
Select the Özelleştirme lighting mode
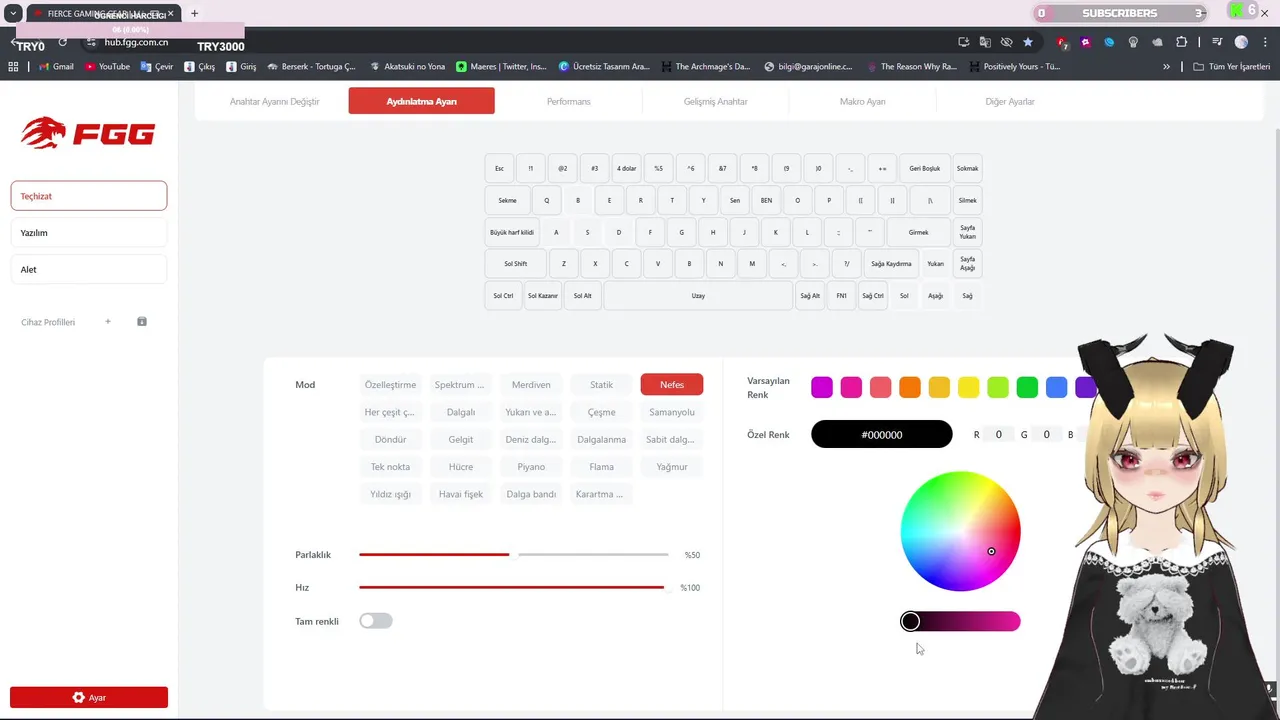390,385
